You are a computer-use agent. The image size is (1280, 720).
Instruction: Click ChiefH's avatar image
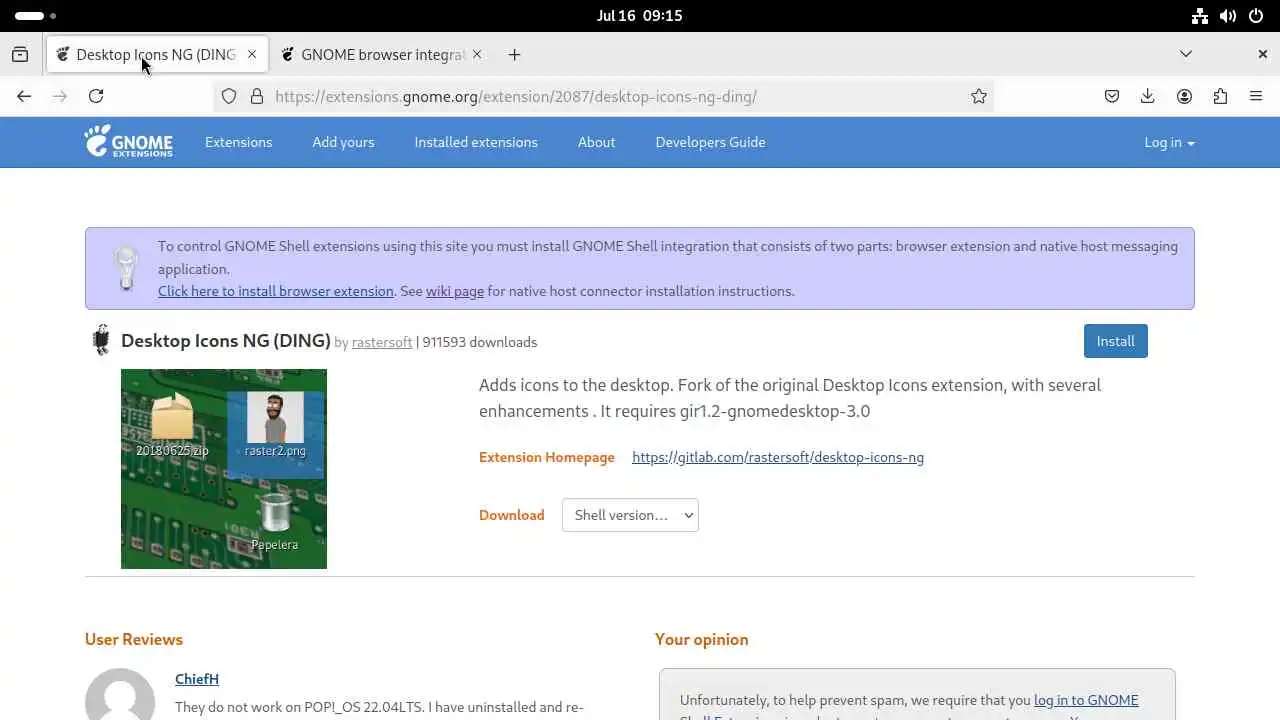[x=120, y=696]
